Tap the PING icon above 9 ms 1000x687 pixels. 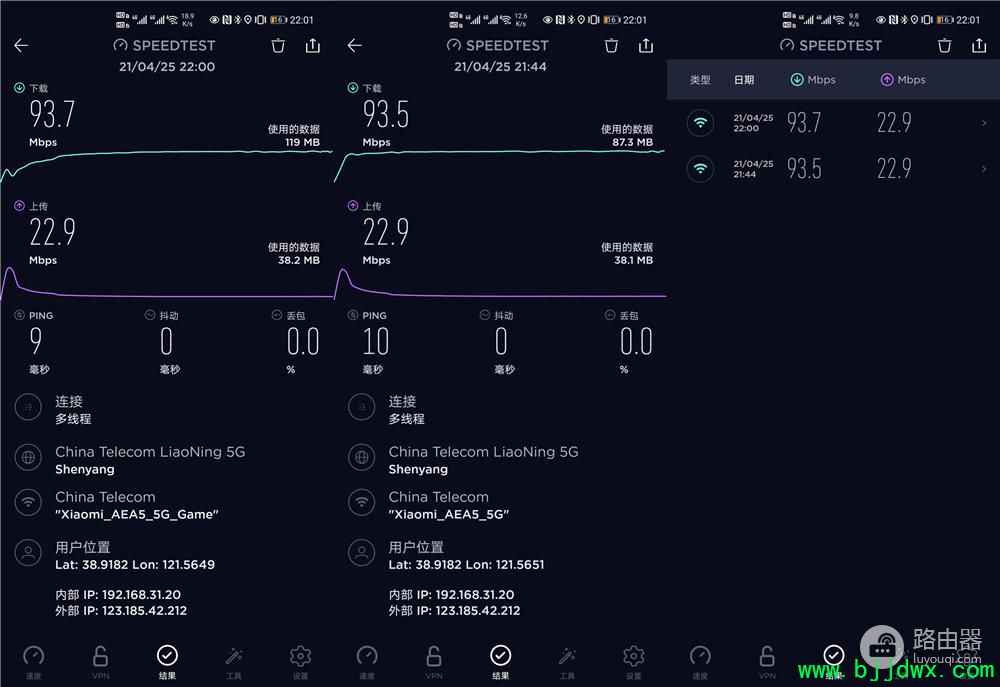[x=19, y=315]
